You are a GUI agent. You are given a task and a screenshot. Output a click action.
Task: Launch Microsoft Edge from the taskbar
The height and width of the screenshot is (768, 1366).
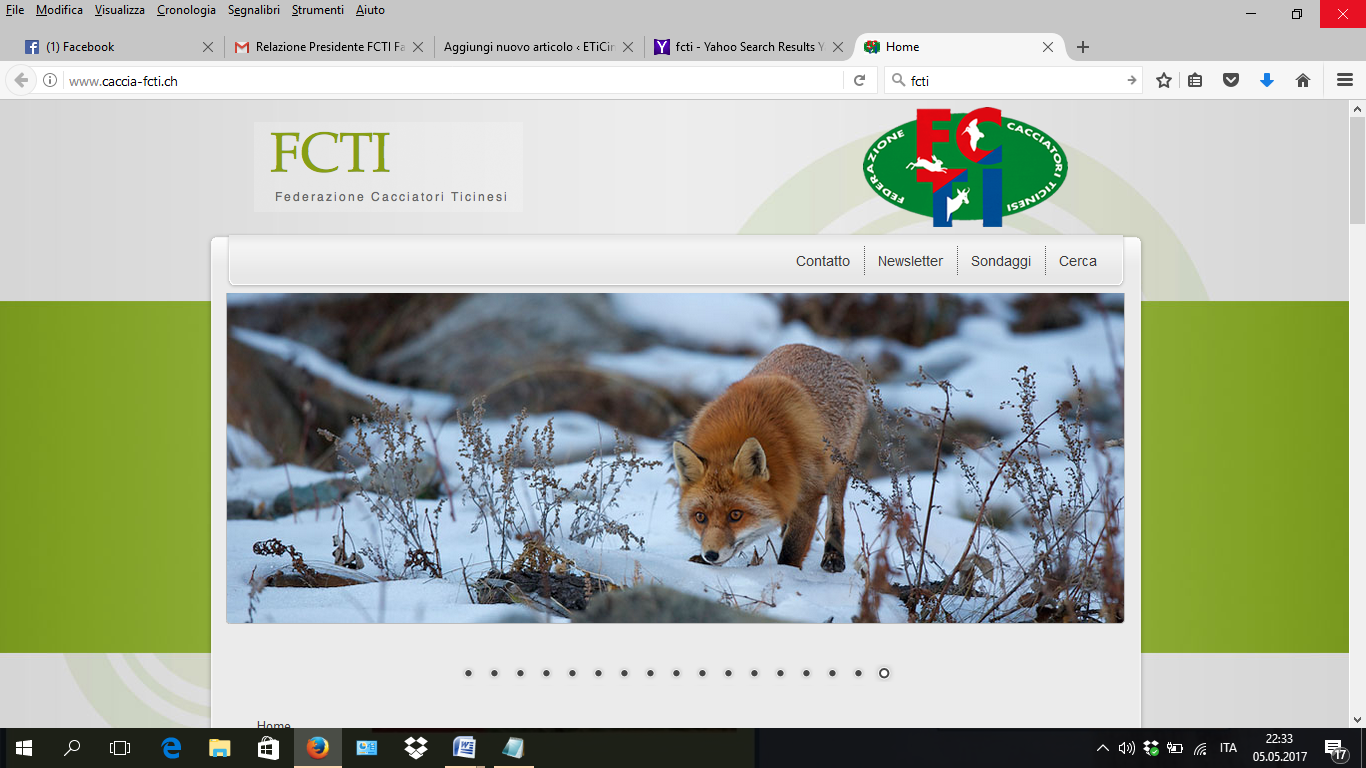172,748
